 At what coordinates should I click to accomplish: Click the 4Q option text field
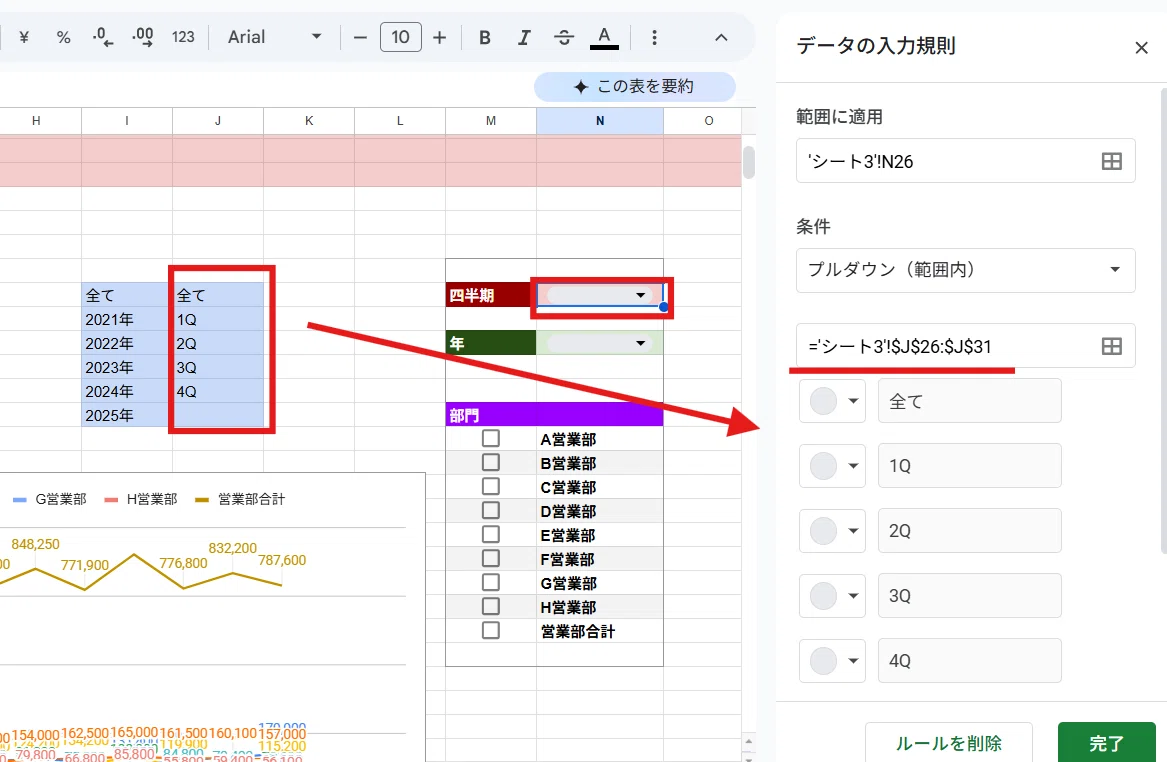(x=969, y=661)
